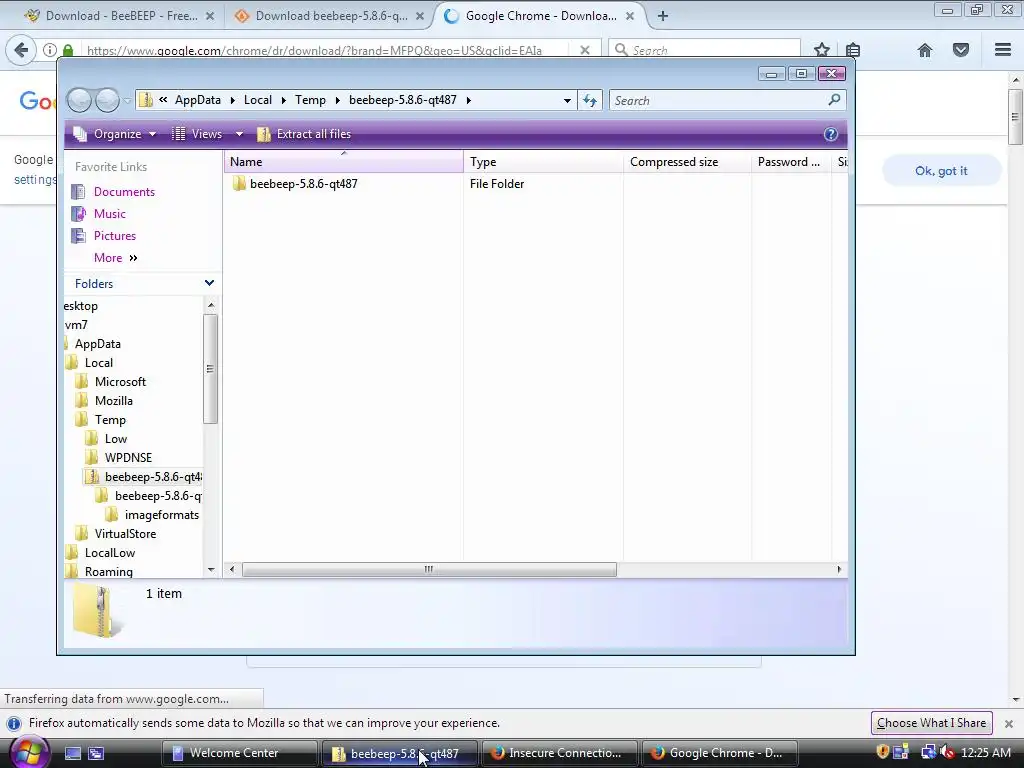This screenshot has height=768, width=1024.
Task: Open the Windows Start orb
Action: click(28, 752)
